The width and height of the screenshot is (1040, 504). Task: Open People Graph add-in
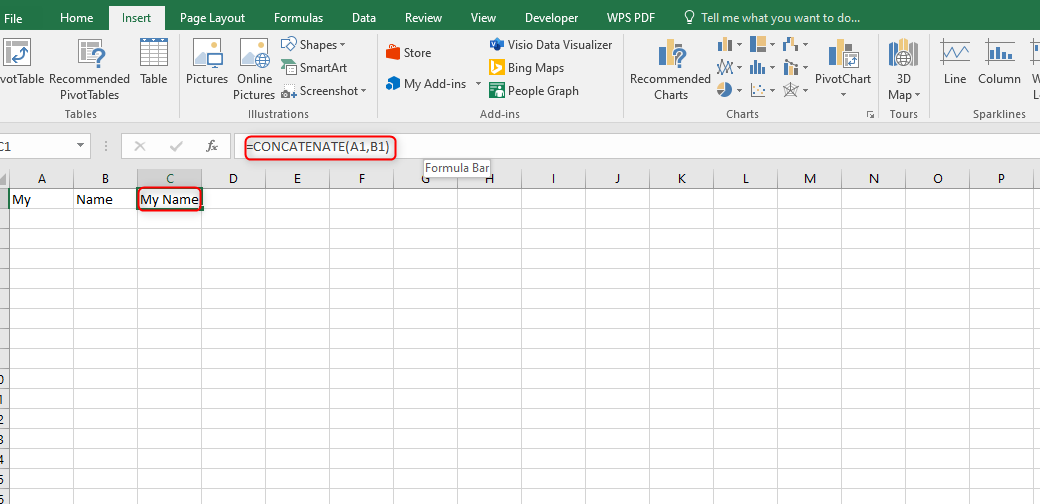click(533, 91)
